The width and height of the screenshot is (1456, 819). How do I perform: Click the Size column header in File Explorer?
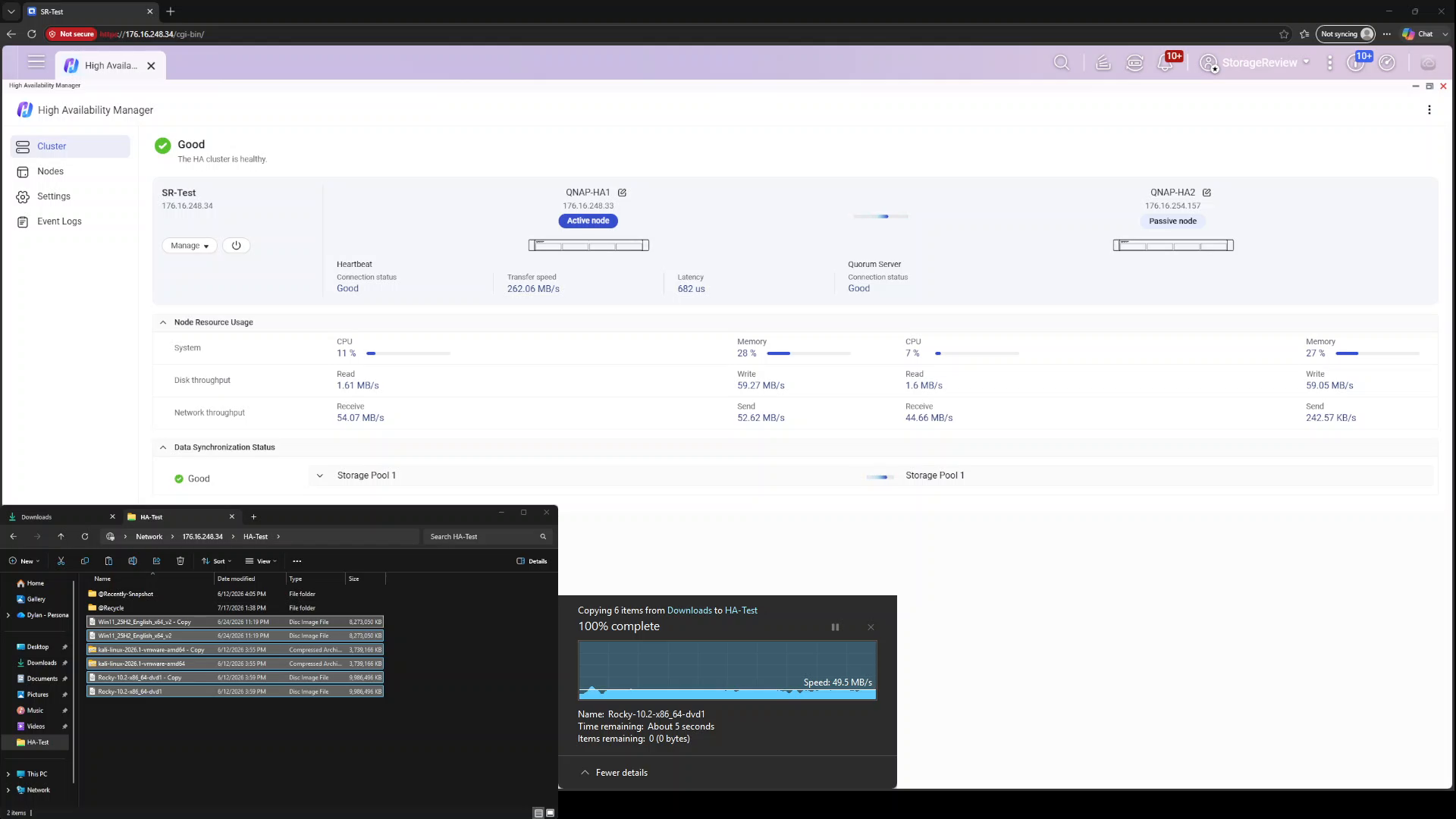click(365, 579)
